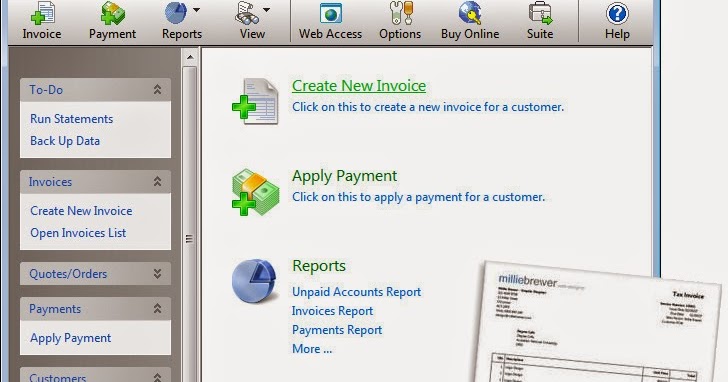This screenshot has width=728, height=382.
Task: Click the Reports pie chart toolbar icon
Action: click(176, 13)
